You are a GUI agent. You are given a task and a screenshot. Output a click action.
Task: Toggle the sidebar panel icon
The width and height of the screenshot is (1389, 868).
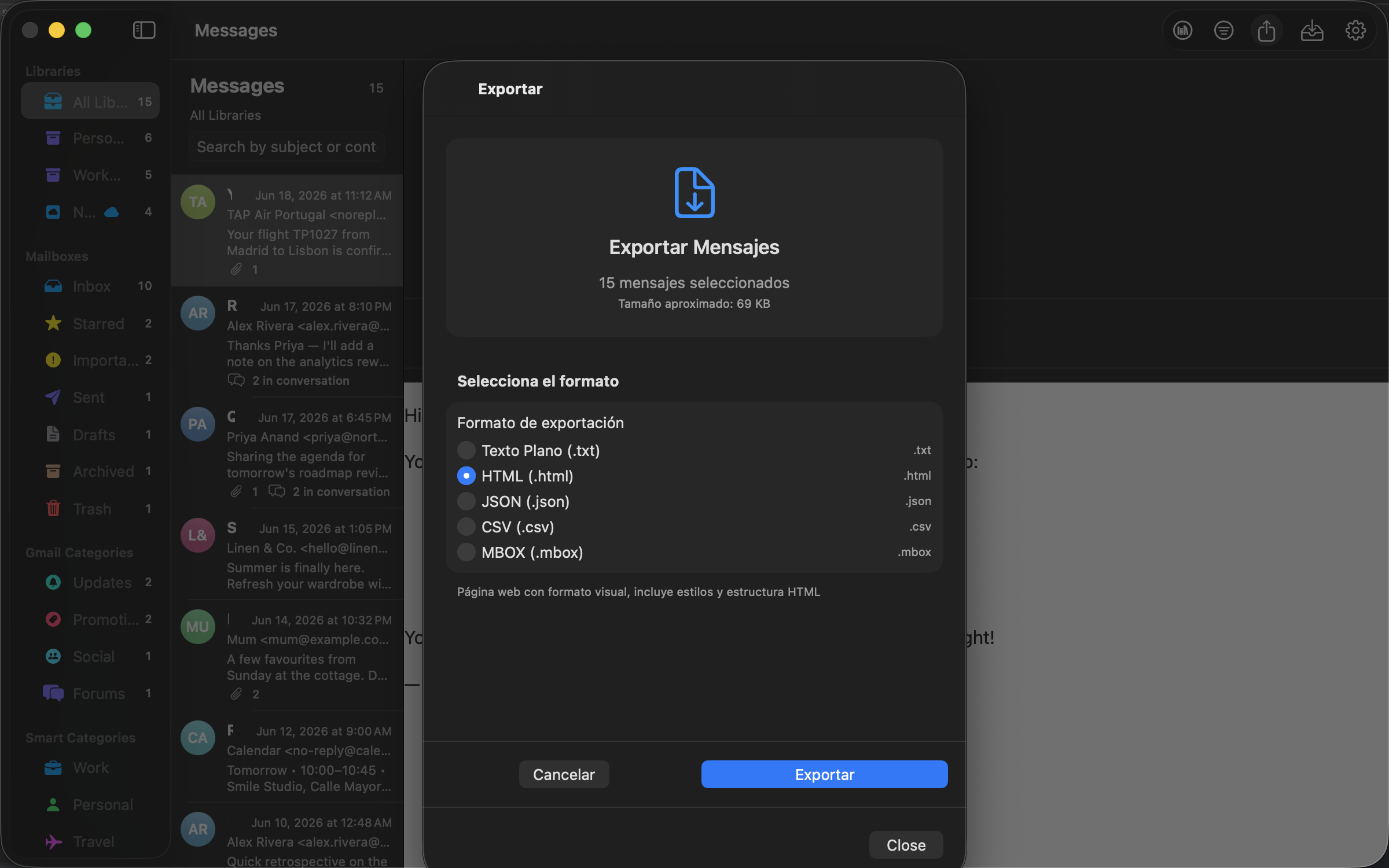(x=144, y=30)
